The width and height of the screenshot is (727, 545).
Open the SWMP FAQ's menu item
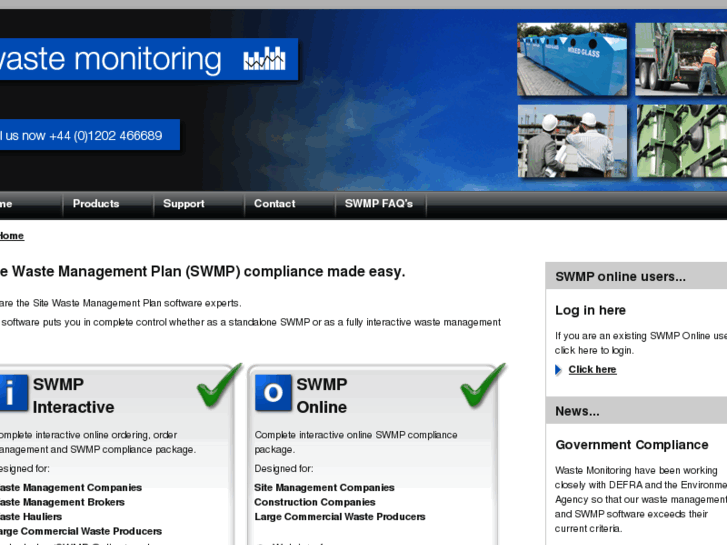pos(379,204)
